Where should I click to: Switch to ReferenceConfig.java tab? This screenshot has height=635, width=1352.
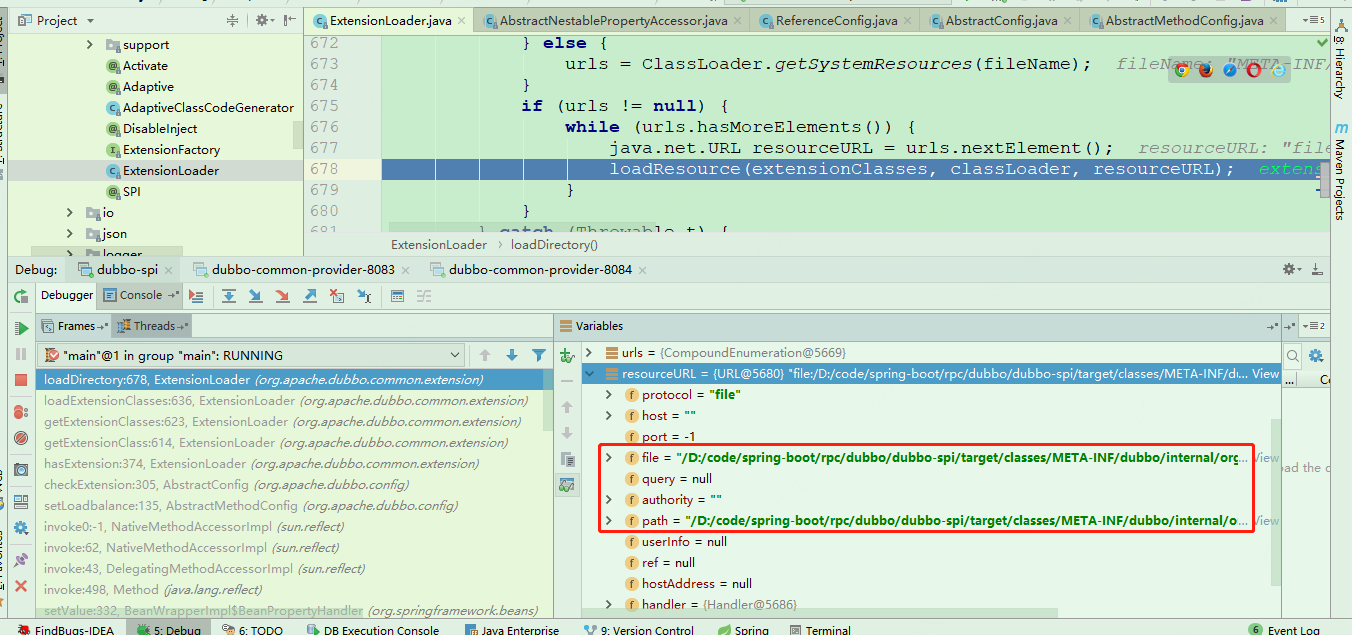tap(836, 20)
